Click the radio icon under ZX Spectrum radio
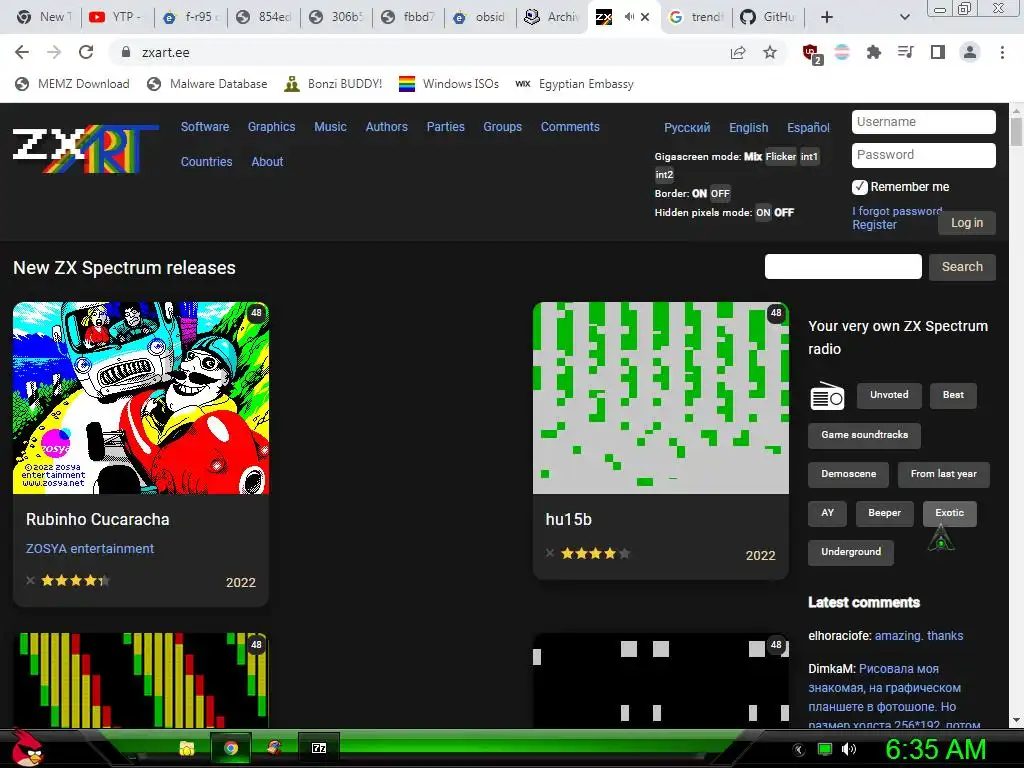 827,396
